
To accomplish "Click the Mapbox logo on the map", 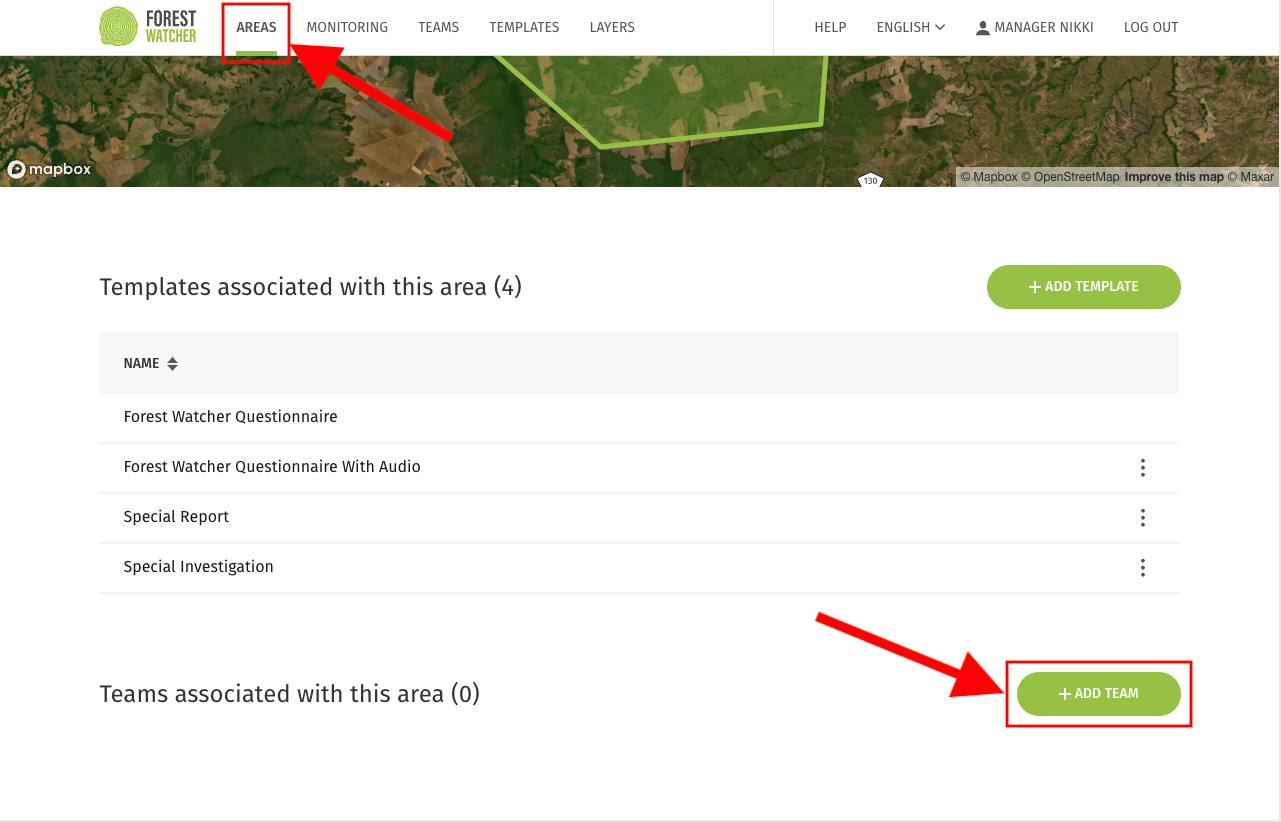I will tap(48, 170).
